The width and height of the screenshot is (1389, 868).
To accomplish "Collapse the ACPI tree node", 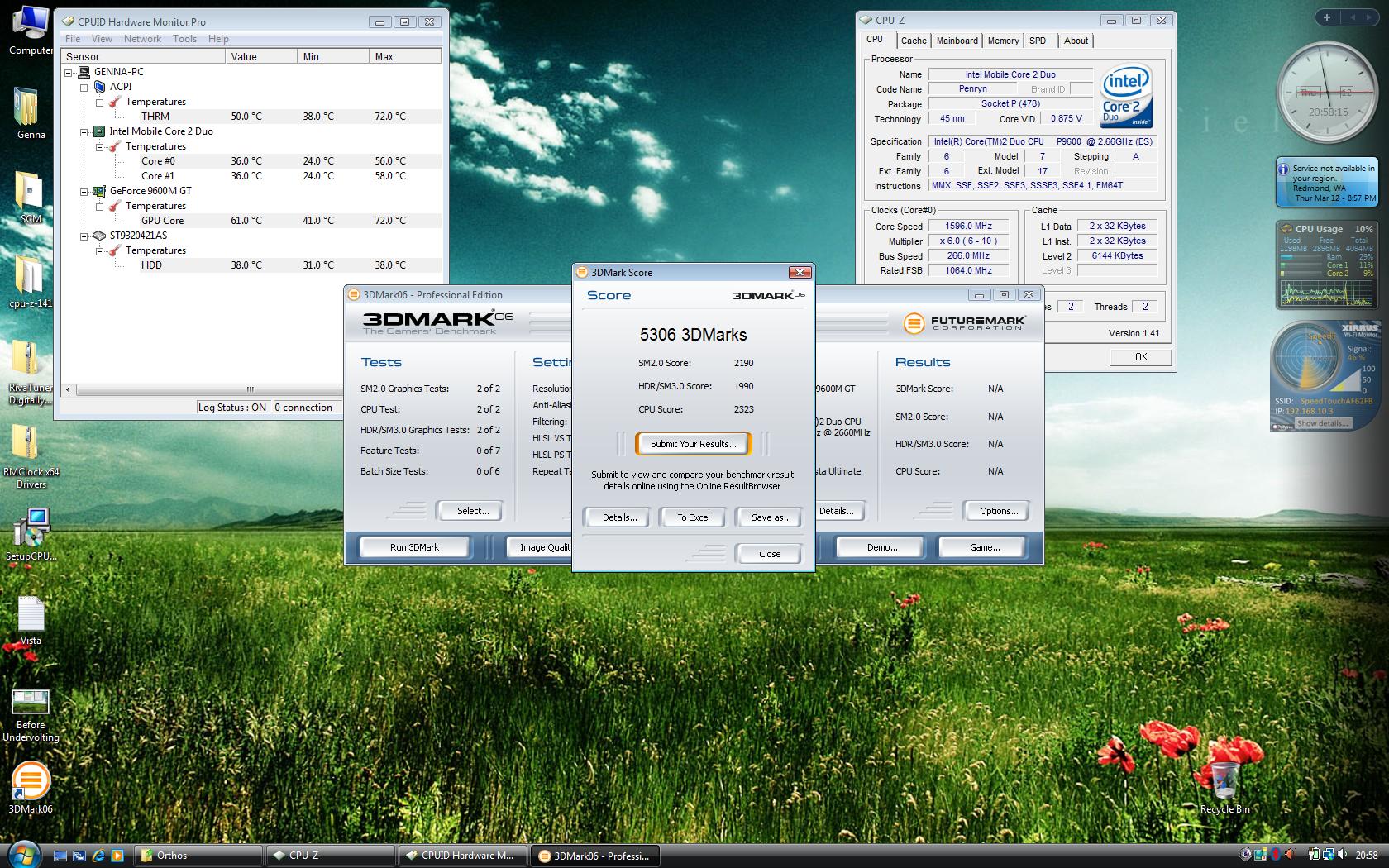I will [84, 87].
